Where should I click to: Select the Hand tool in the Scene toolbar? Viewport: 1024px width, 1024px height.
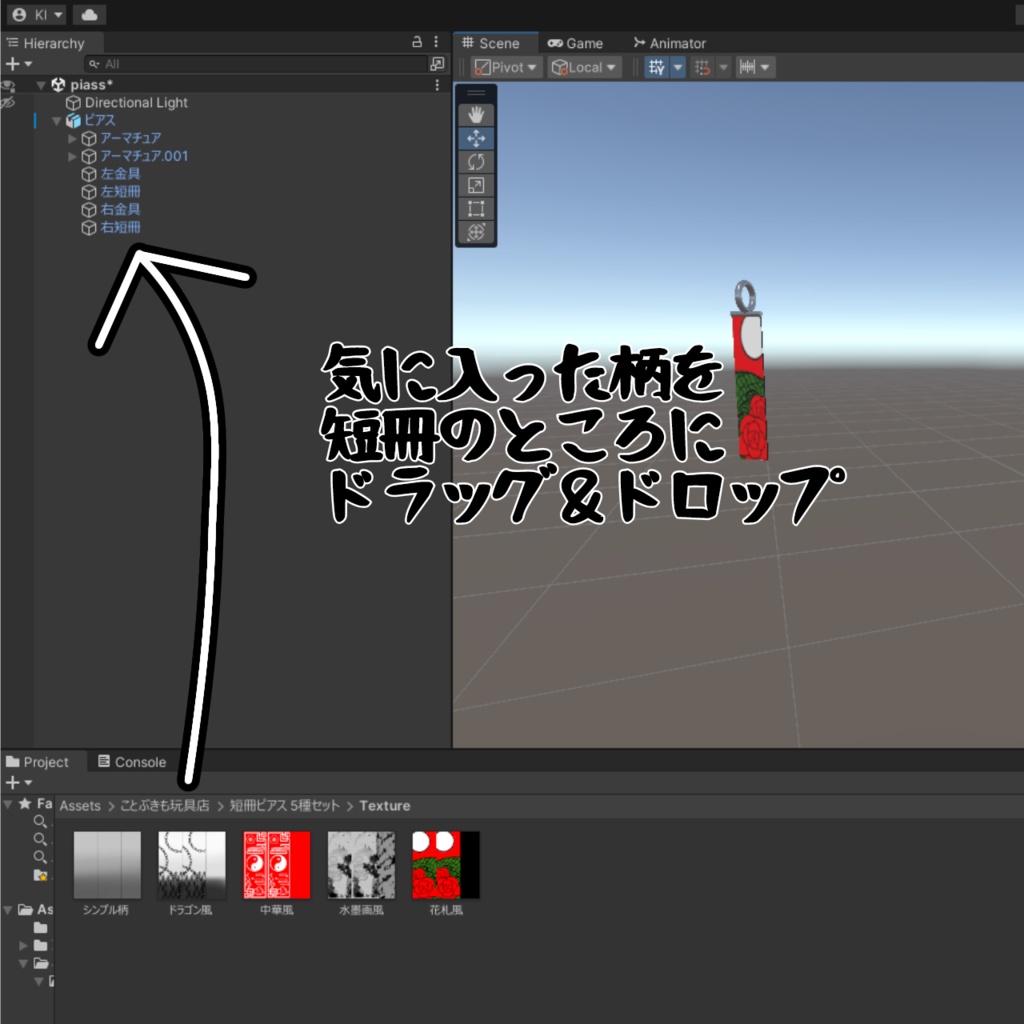[477, 113]
